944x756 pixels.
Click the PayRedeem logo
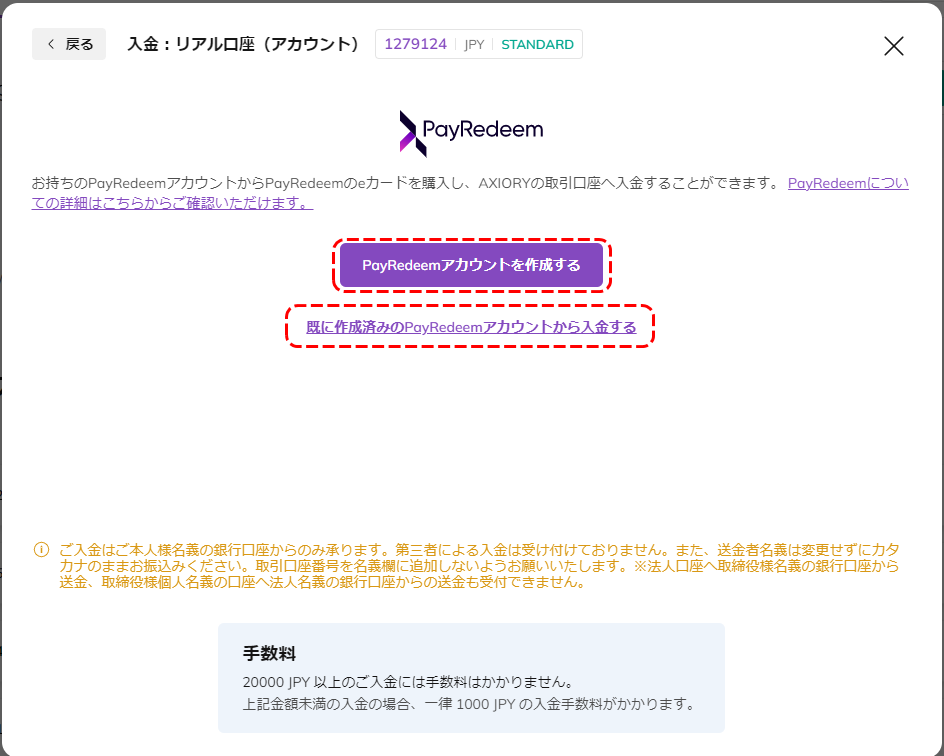point(471,133)
